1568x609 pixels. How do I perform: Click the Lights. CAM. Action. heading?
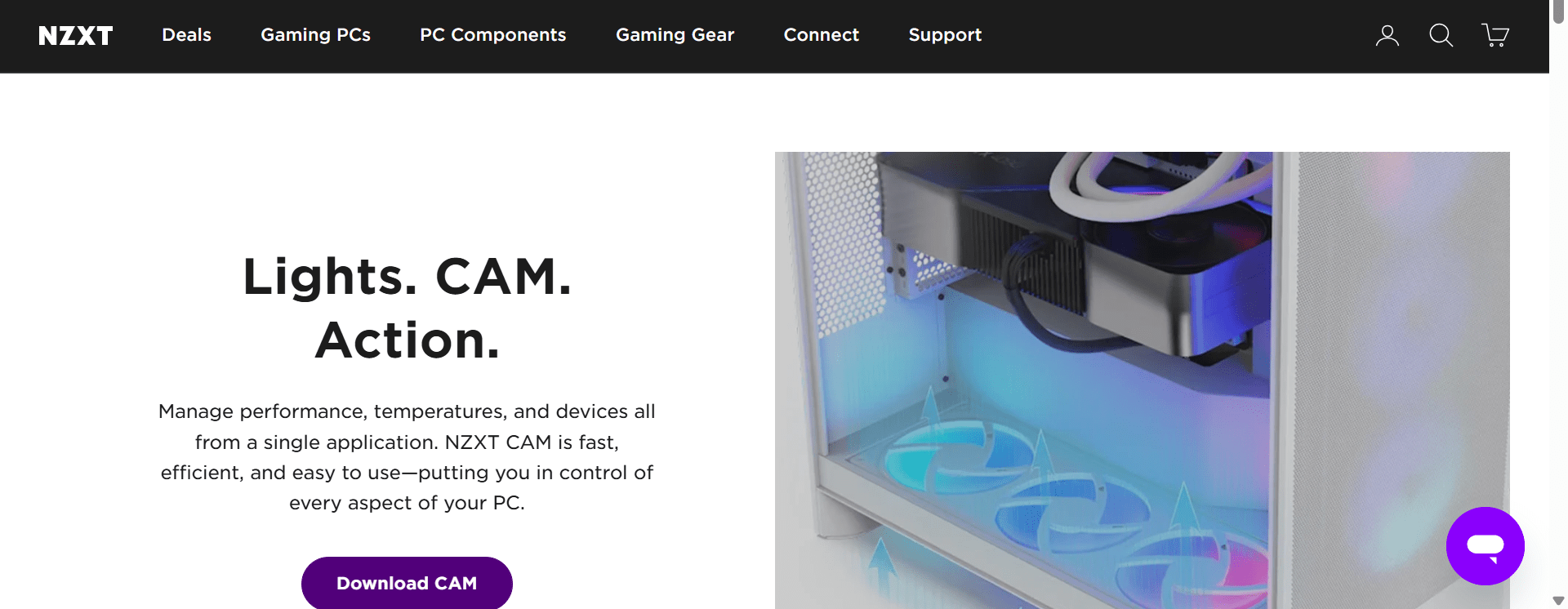tap(407, 308)
